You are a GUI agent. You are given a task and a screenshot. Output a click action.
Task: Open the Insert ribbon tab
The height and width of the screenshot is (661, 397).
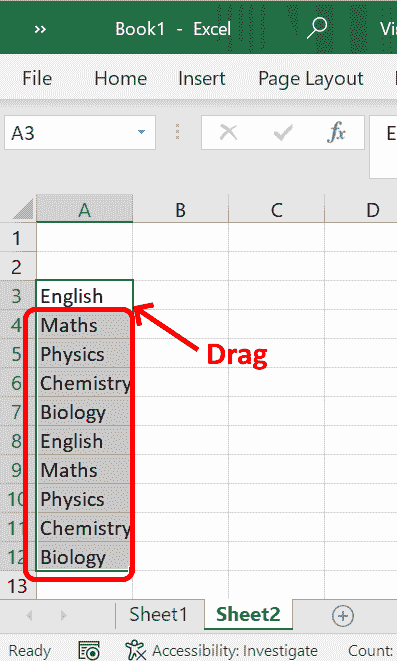[x=201, y=78]
